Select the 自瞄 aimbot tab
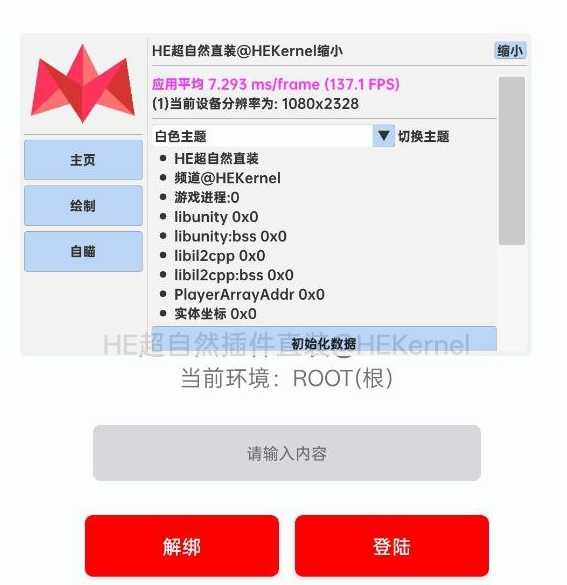The height and width of the screenshot is (585, 567). [x=84, y=251]
